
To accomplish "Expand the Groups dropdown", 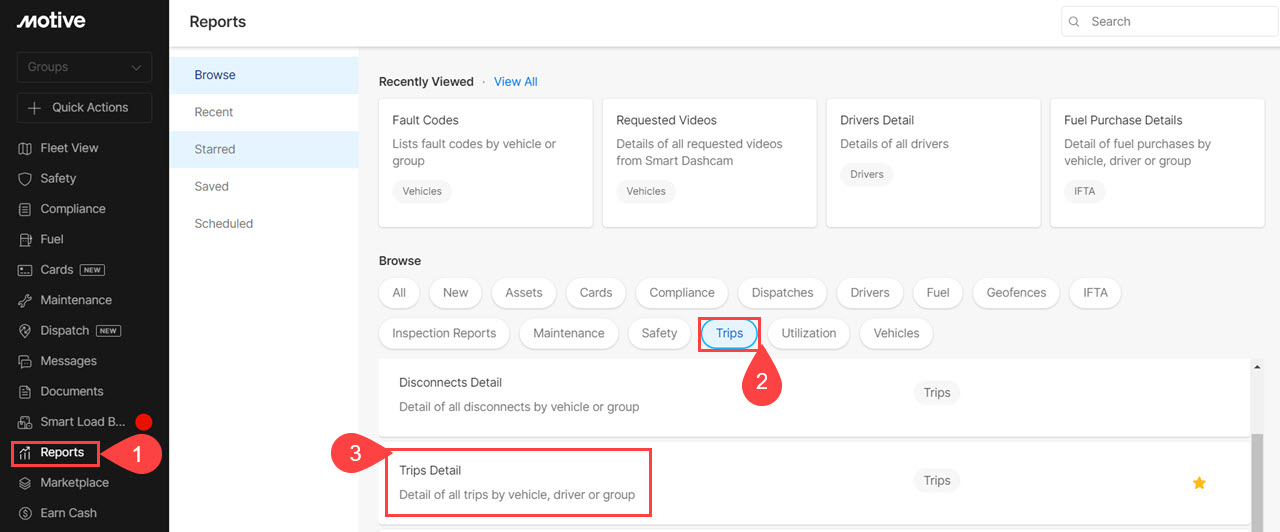I will click(x=84, y=67).
